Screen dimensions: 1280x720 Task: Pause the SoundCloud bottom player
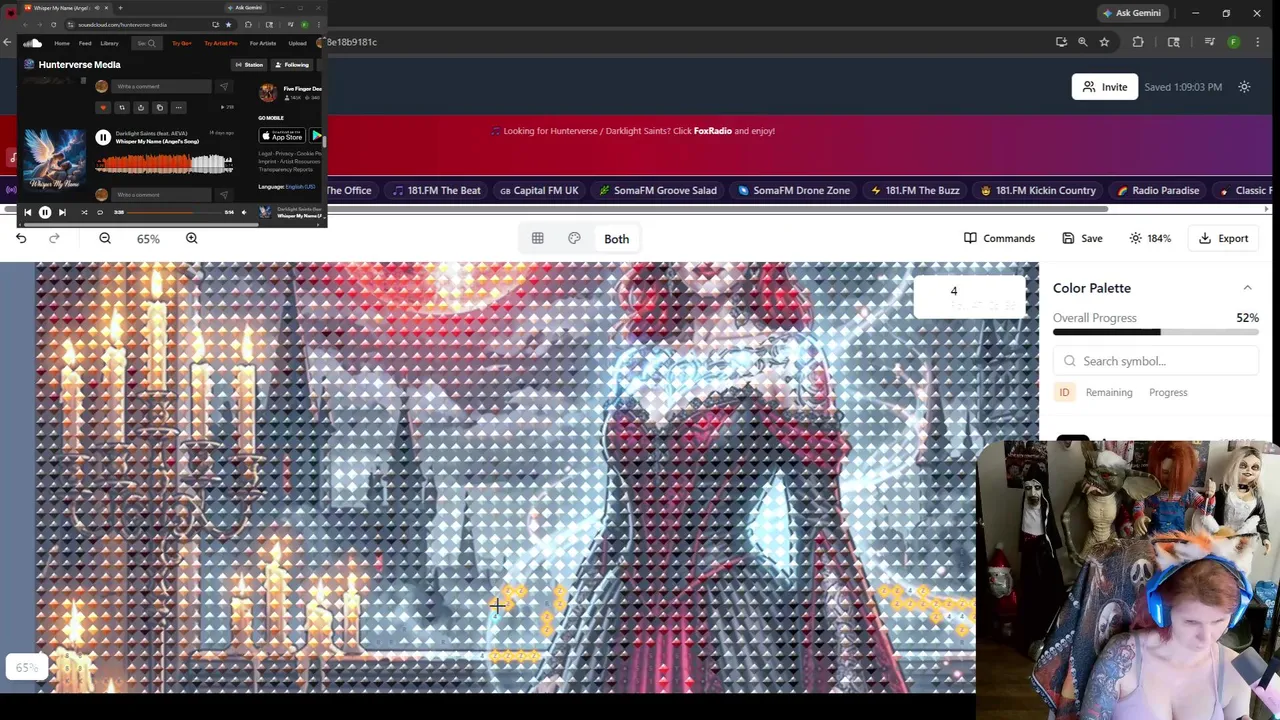pyautogui.click(x=44, y=212)
